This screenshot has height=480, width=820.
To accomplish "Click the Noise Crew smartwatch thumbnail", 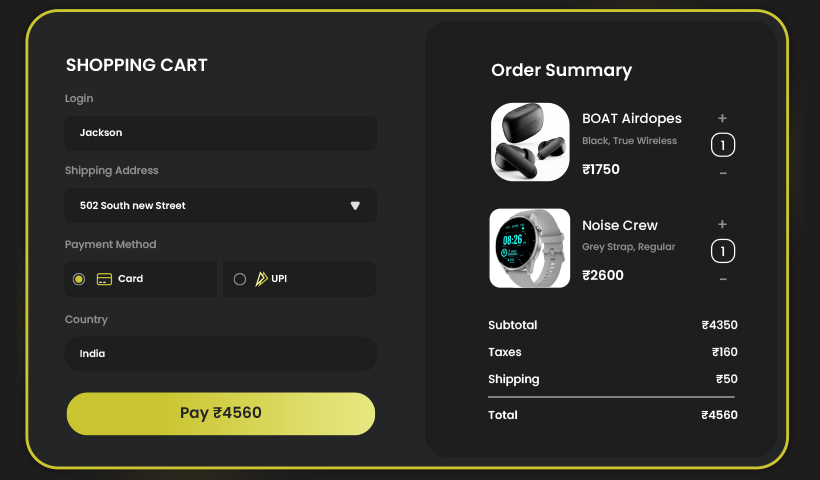I will point(530,248).
